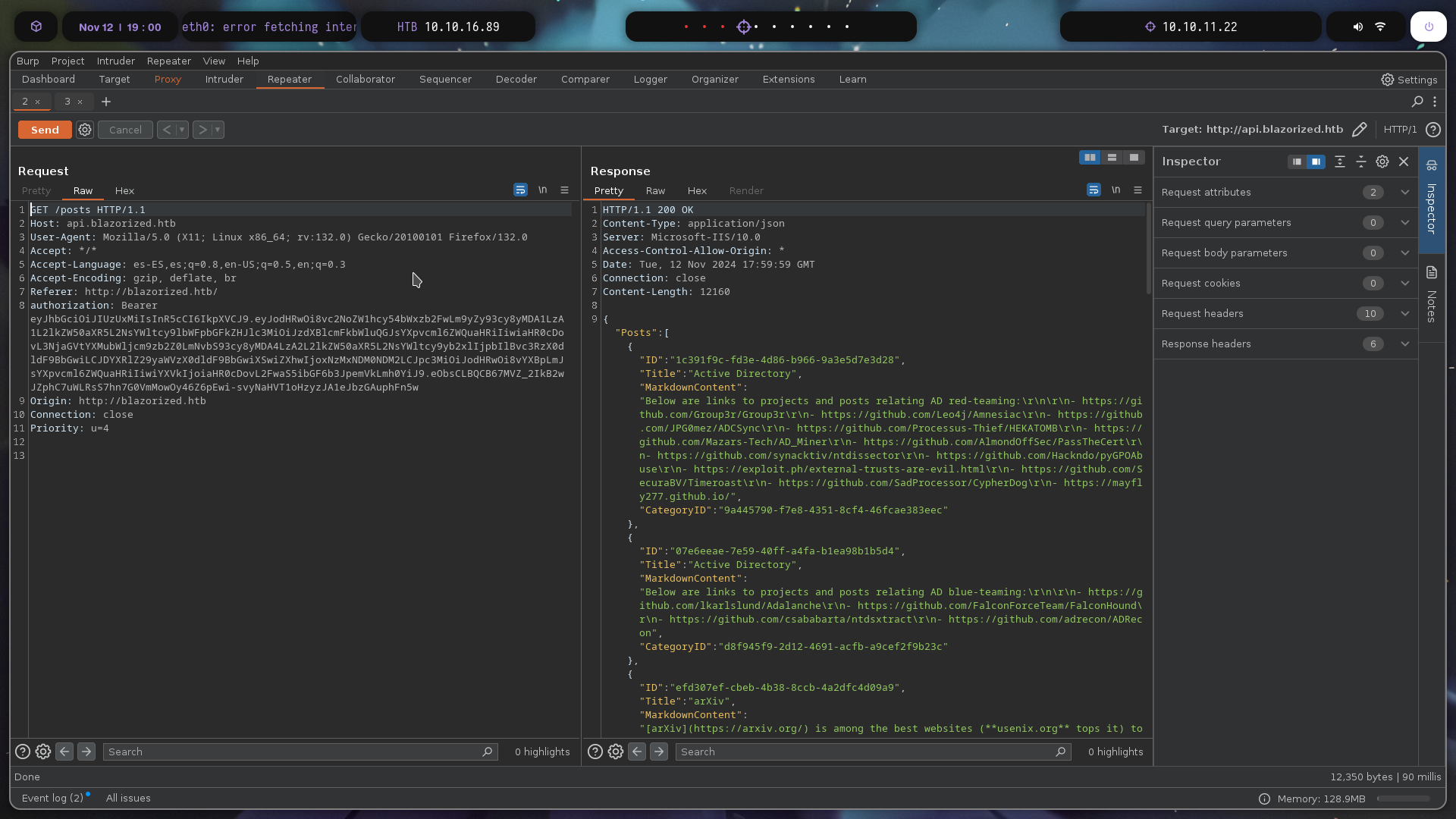Edit target with the pencil icon
1456x819 pixels.
tap(1360, 130)
